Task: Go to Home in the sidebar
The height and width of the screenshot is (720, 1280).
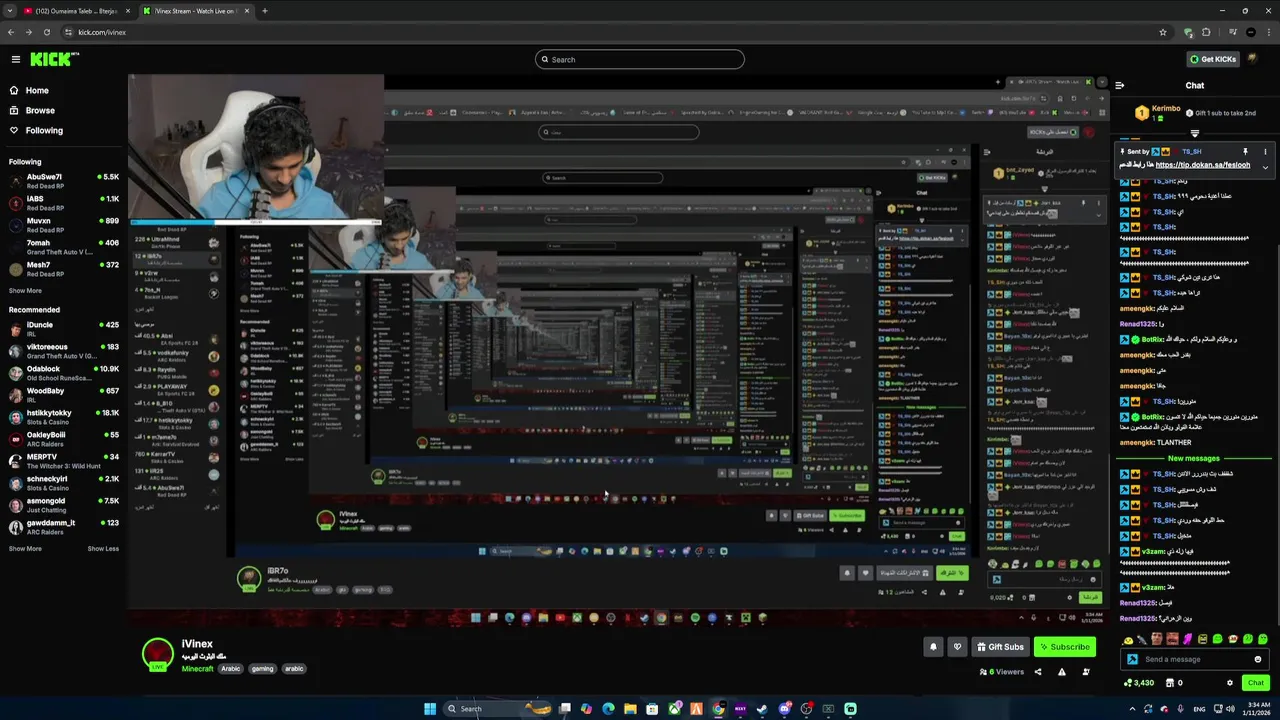Action: (37, 90)
